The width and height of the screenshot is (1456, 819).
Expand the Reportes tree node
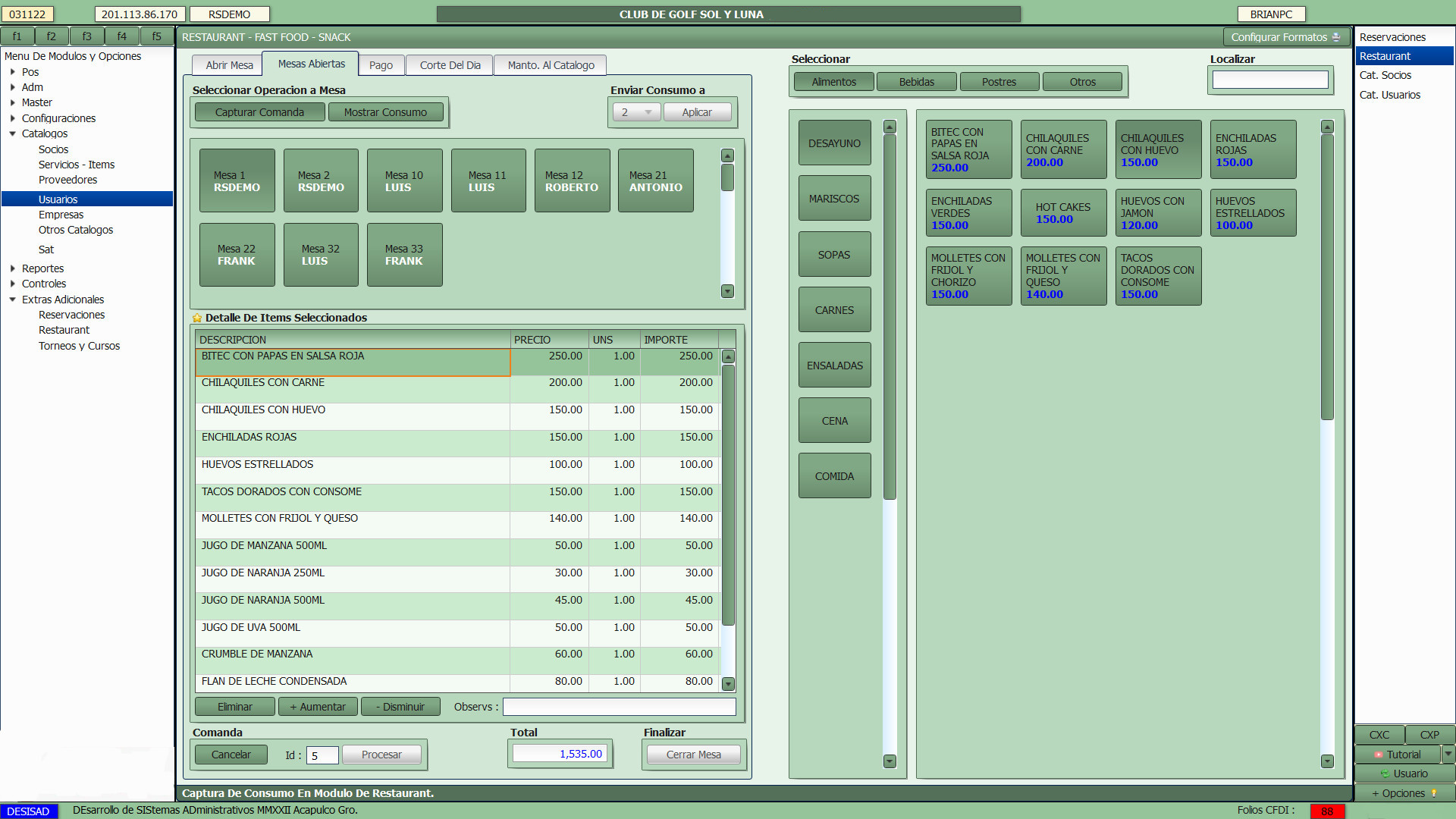(x=13, y=268)
